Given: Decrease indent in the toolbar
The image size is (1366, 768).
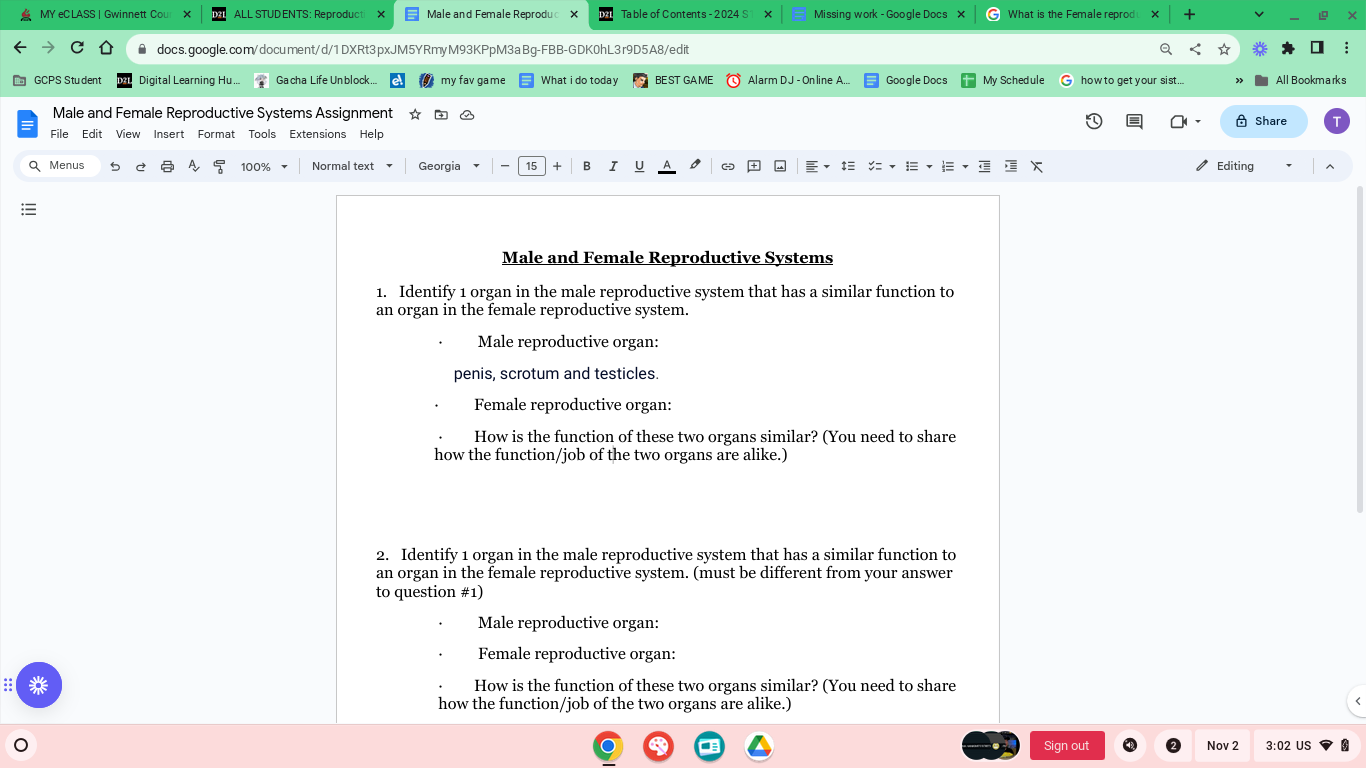Looking at the screenshot, I should click(x=984, y=166).
